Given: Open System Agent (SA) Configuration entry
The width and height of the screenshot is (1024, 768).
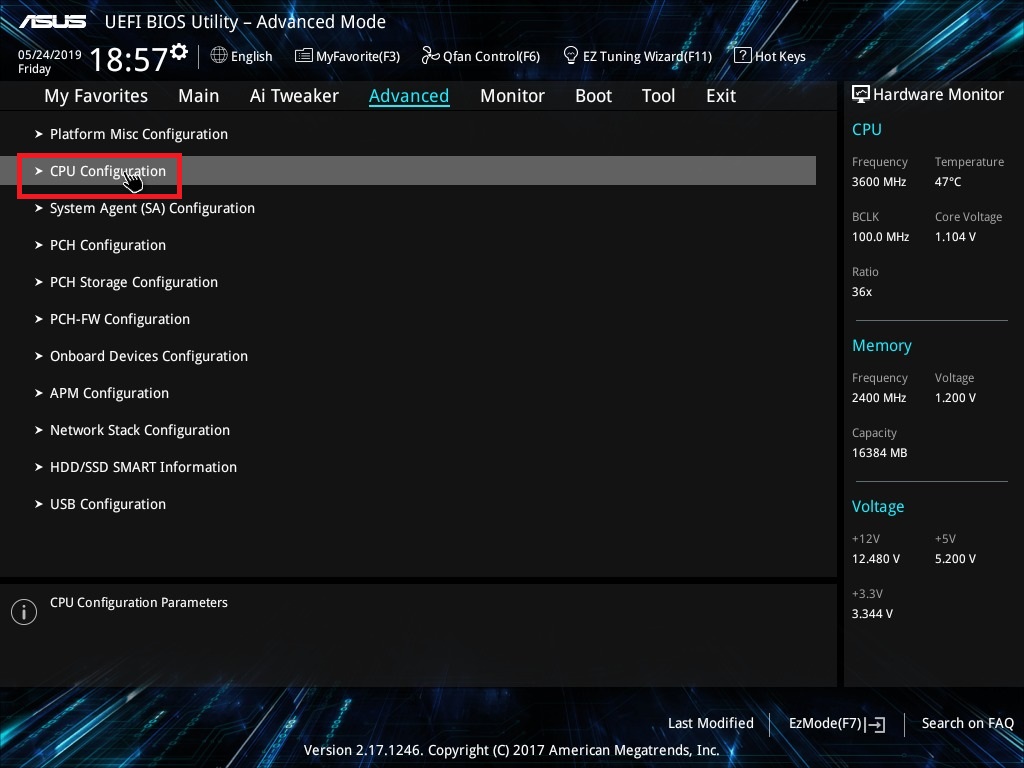Looking at the screenshot, I should (x=152, y=208).
